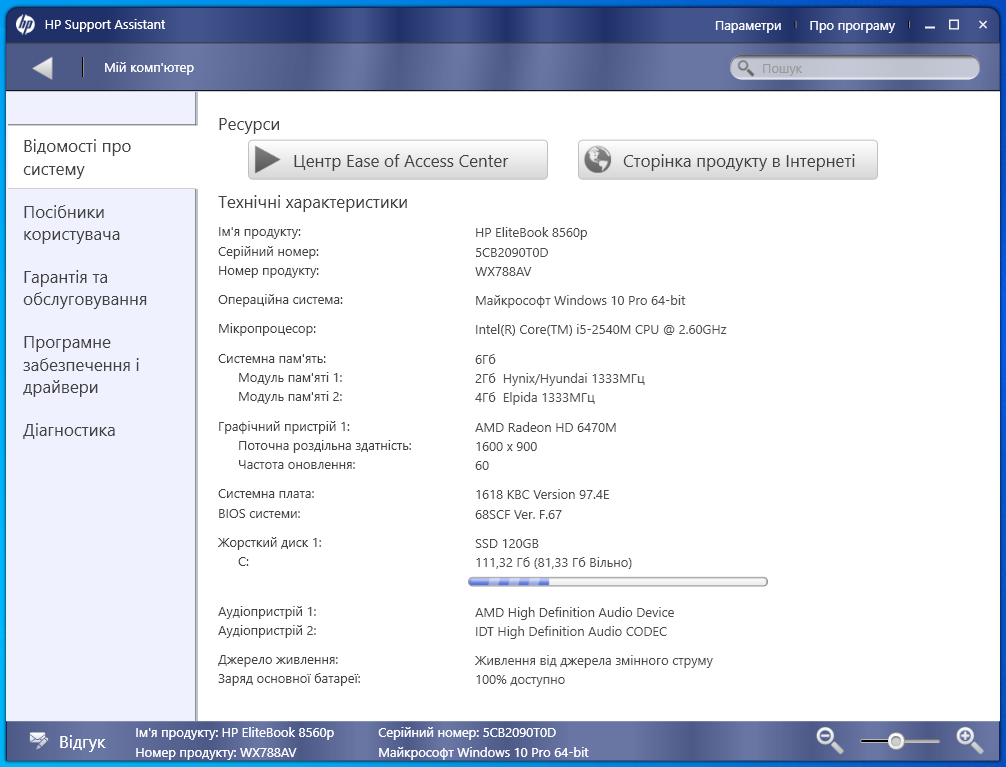Viewport: 1006px width, 767px height.
Task: Click the 4Гб Elpida 1333МГц module
Action: (534, 398)
